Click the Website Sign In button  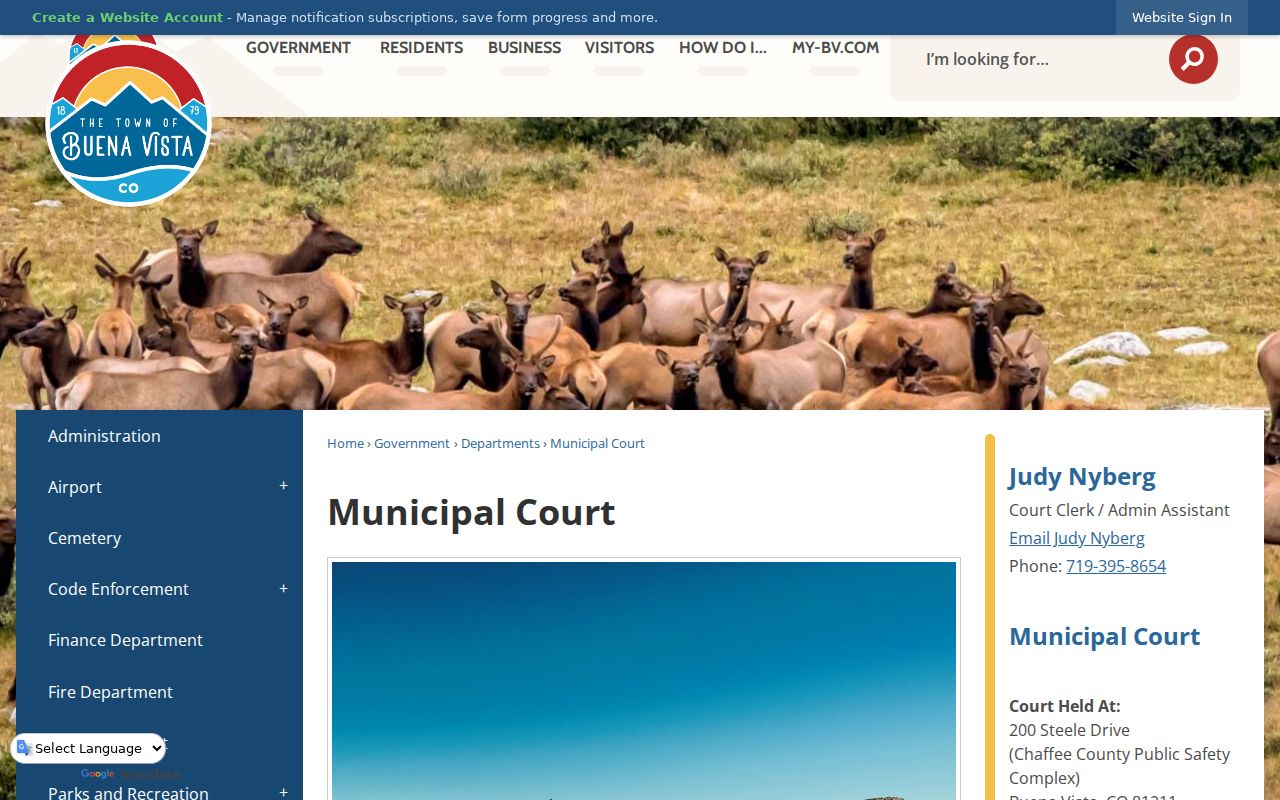1182,17
